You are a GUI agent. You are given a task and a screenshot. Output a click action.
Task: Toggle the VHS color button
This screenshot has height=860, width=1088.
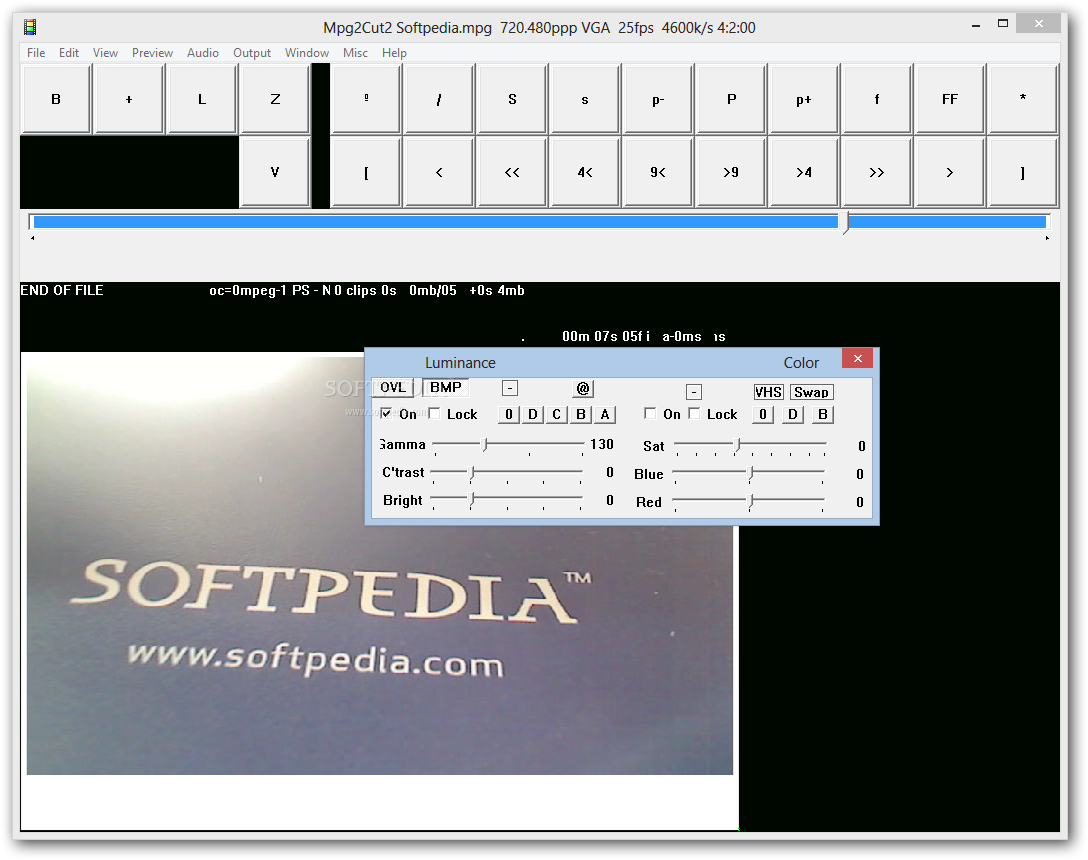point(769,392)
